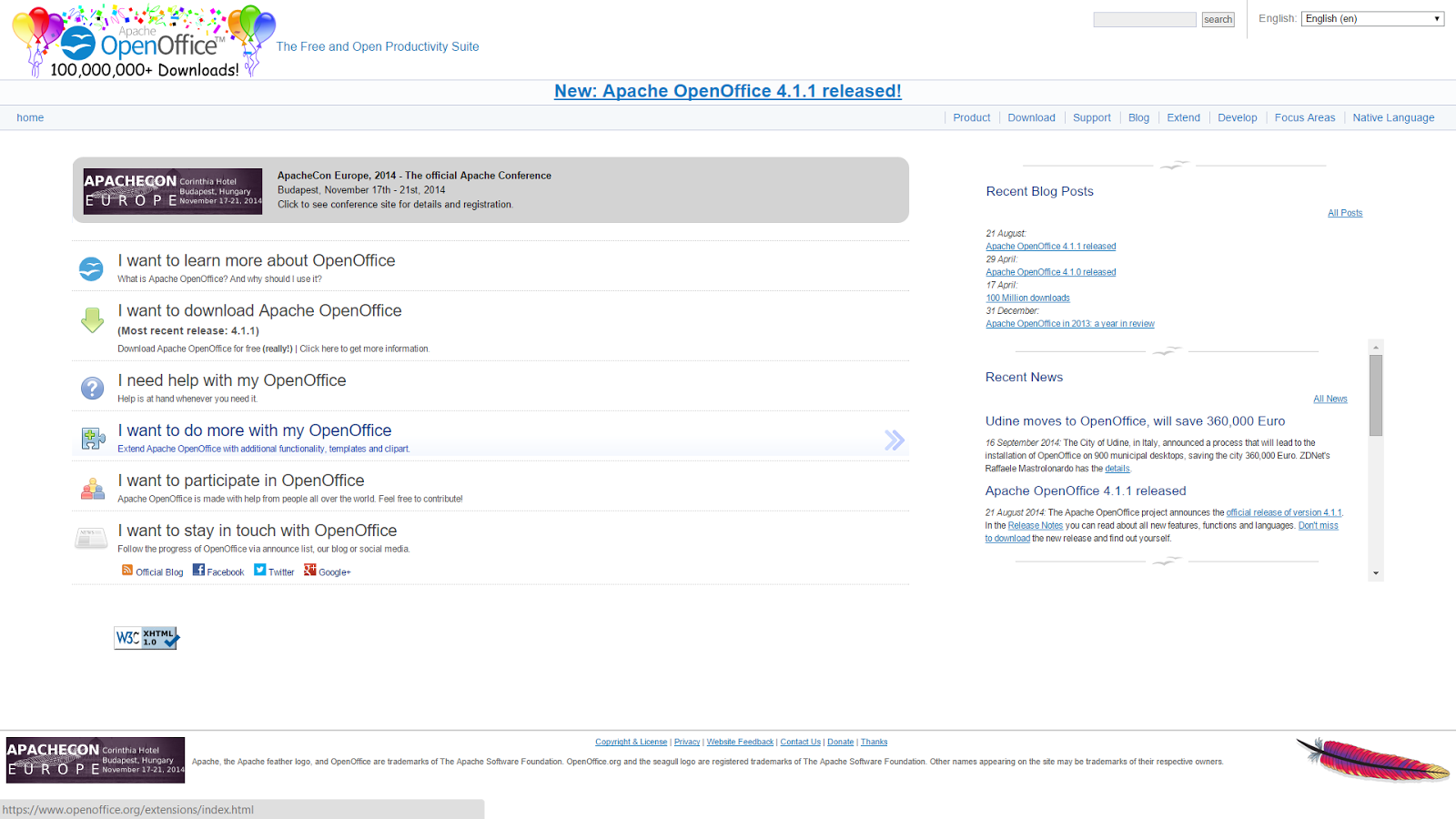The image size is (1456, 819).
Task: Open I want to learn more about OpenOffice
Action: pyautogui.click(x=256, y=260)
